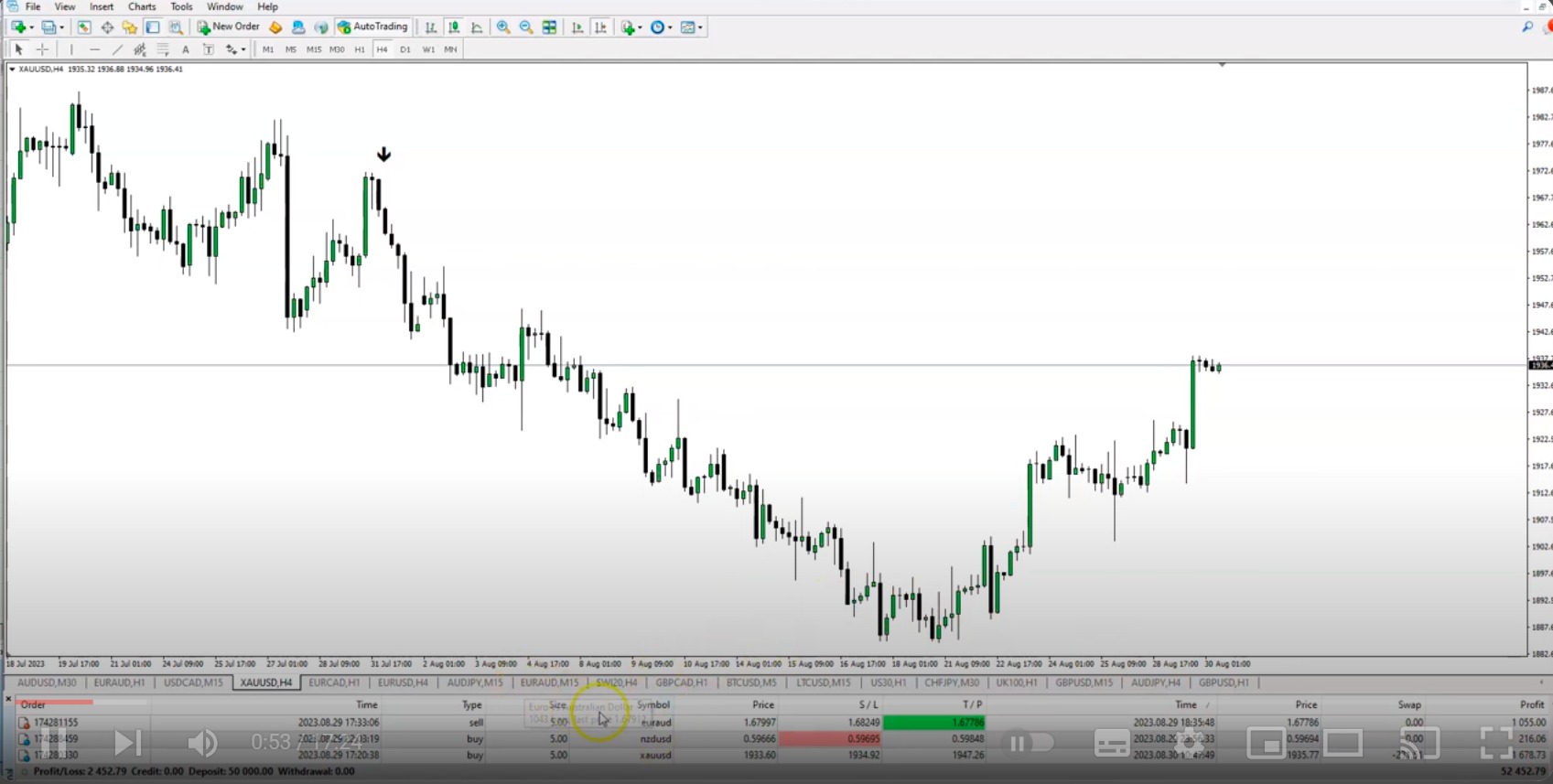Click the zoom in magnifier icon

[503, 27]
